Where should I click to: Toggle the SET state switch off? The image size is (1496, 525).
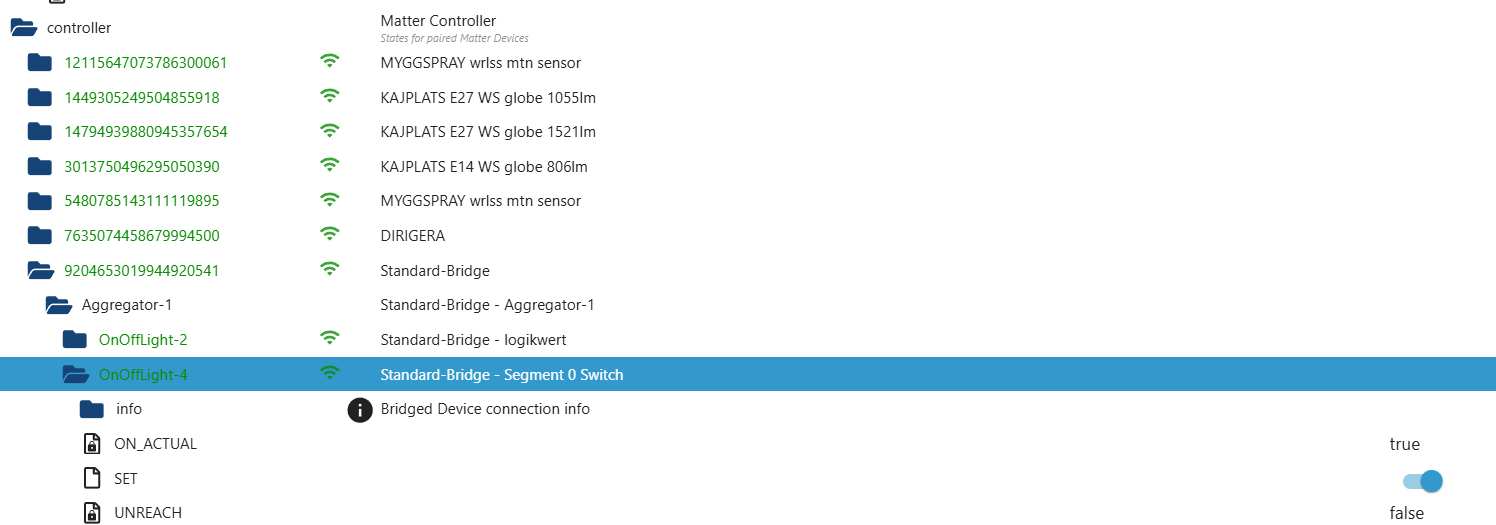coord(1423,481)
